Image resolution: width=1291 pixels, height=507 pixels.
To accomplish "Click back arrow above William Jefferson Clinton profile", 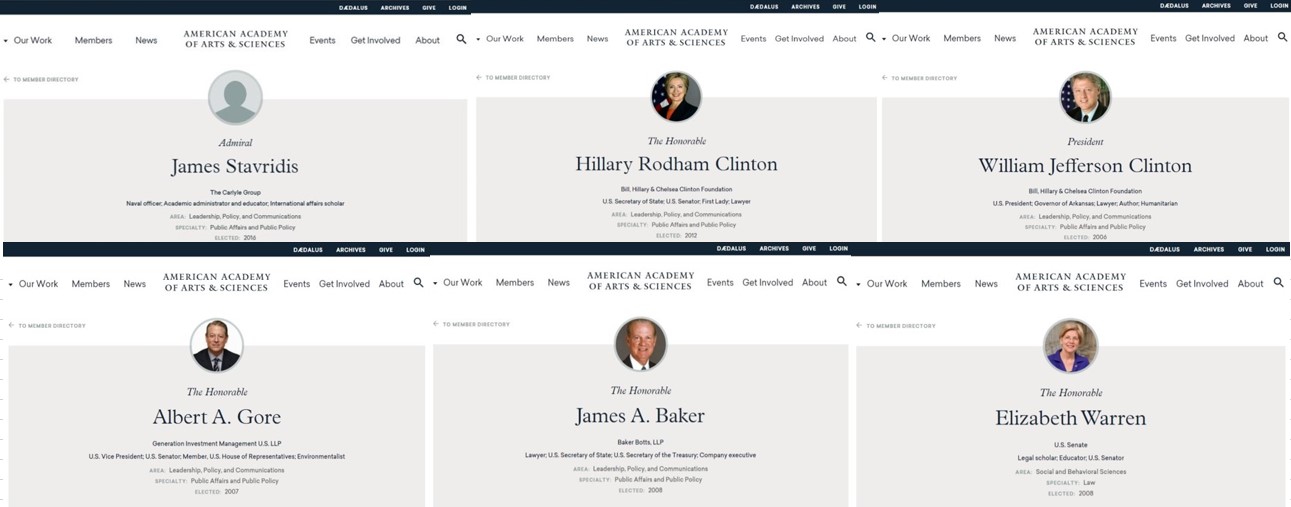I will [x=885, y=78].
